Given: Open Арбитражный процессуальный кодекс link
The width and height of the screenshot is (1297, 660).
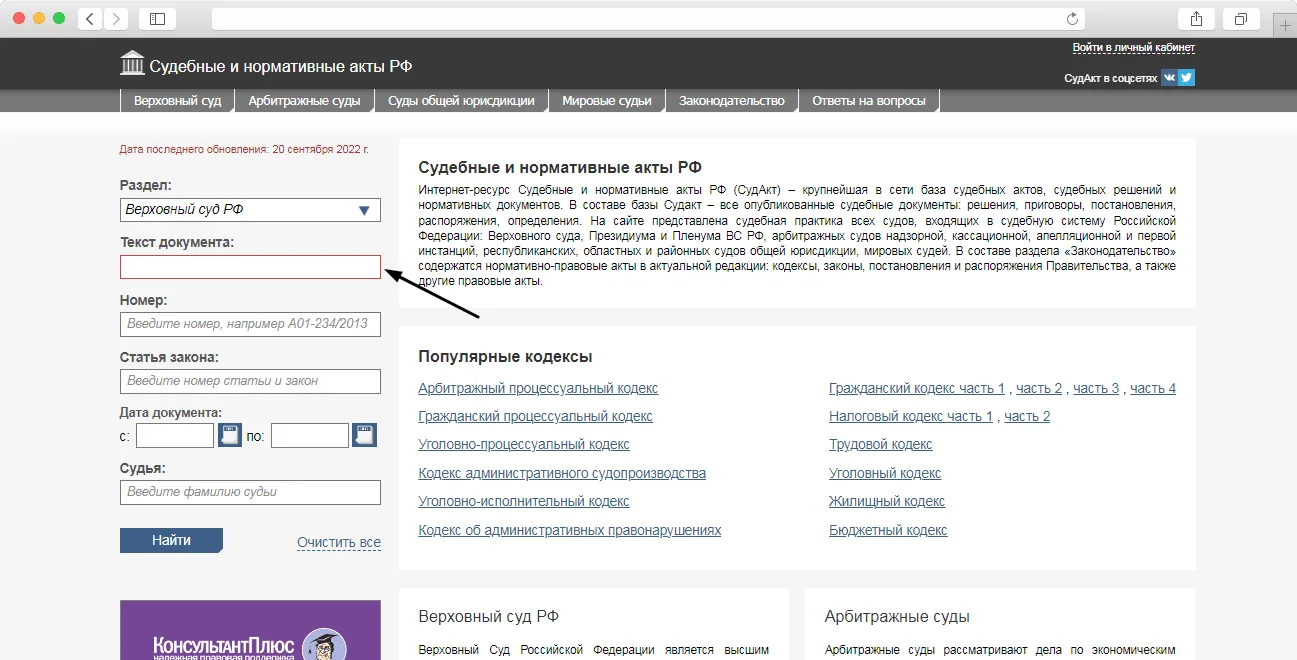Looking at the screenshot, I should [538, 388].
